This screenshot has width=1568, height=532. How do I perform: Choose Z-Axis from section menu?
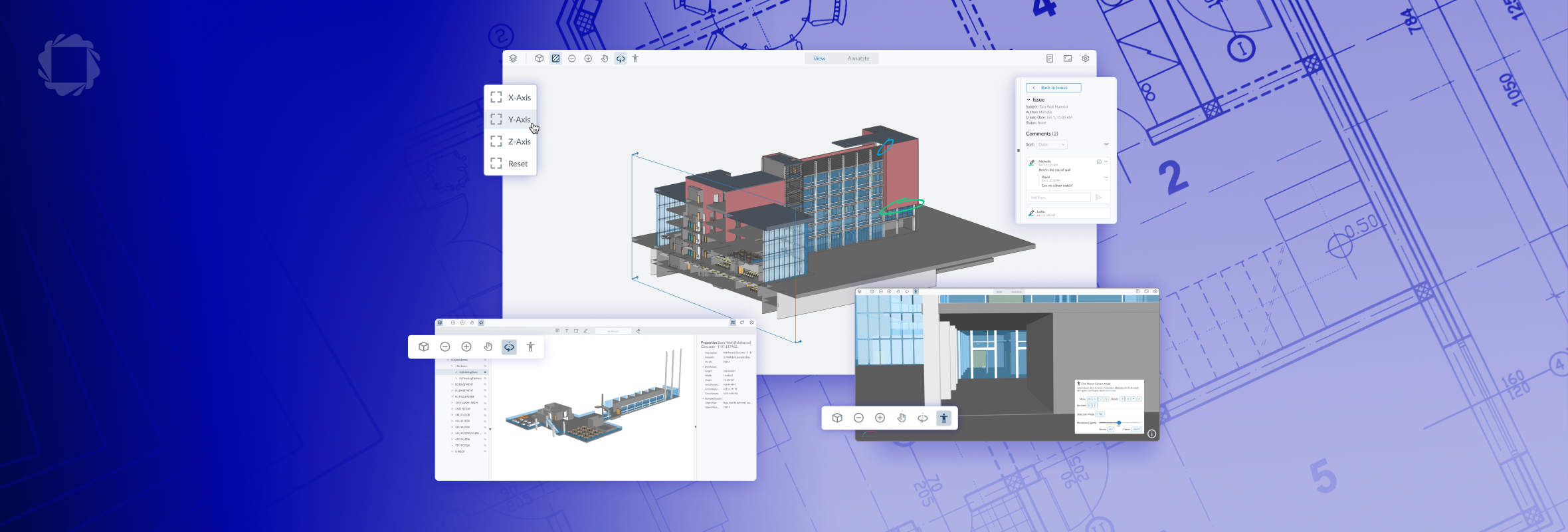510,141
